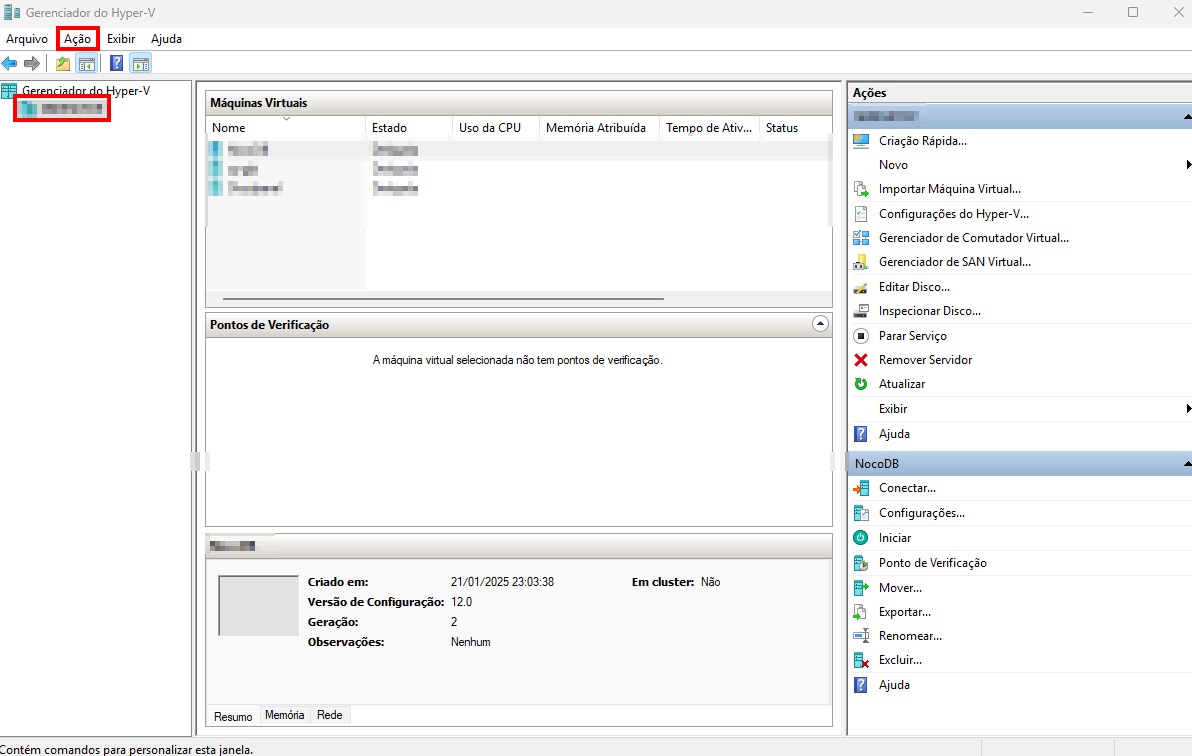Click Iniciar to start NocoDB VM
The height and width of the screenshot is (756, 1192).
894,538
